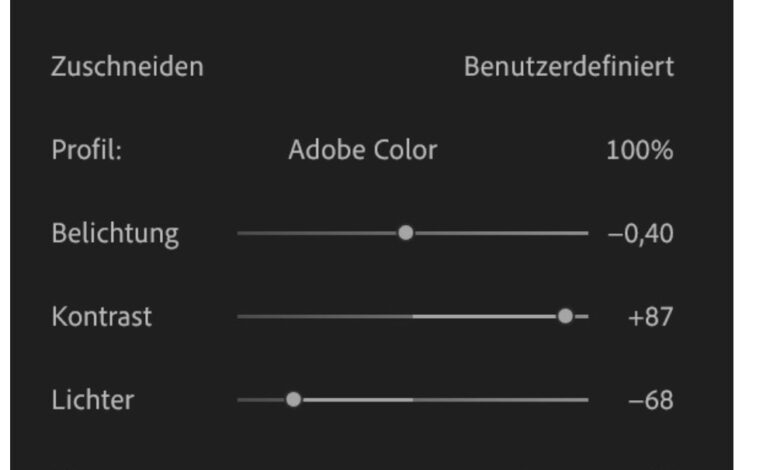
Task: Select the 100% profile amount value
Action: click(x=639, y=151)
